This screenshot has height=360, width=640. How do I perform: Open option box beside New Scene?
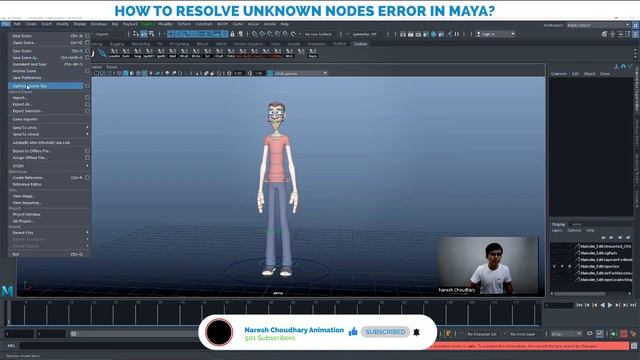tap(87, 36)
